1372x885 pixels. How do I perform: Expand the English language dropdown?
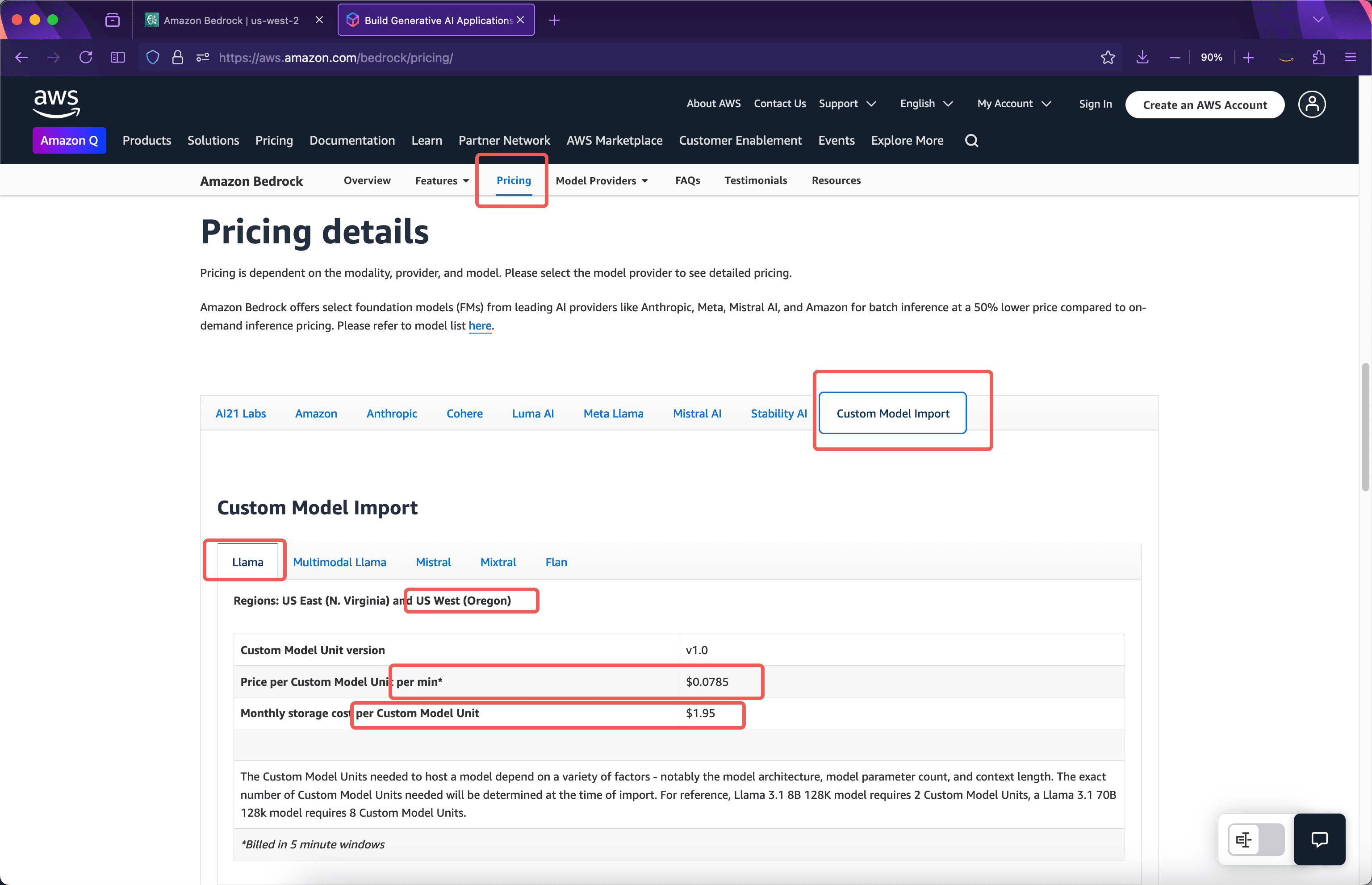click(x=926, y=104)
